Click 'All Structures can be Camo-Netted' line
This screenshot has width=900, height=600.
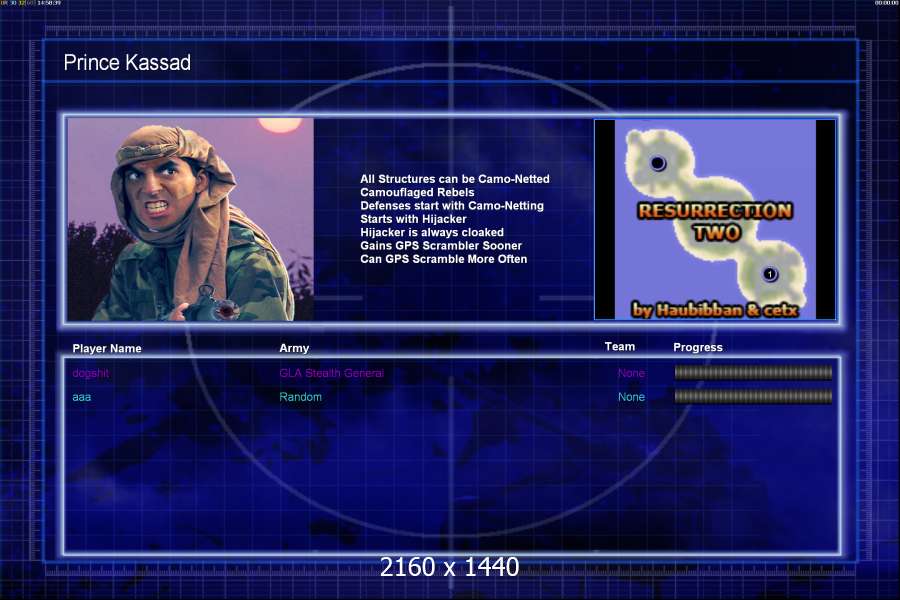tap(455, 179)
